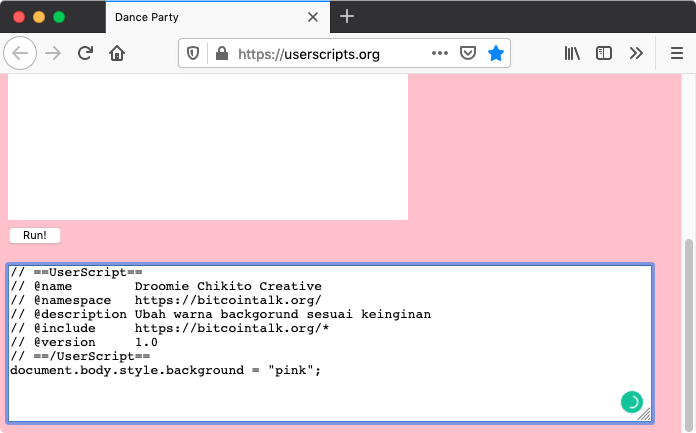Viewport: 696px width, 433px height.
Task: Click the vertical page scrollbar
Action: (688, 333)
